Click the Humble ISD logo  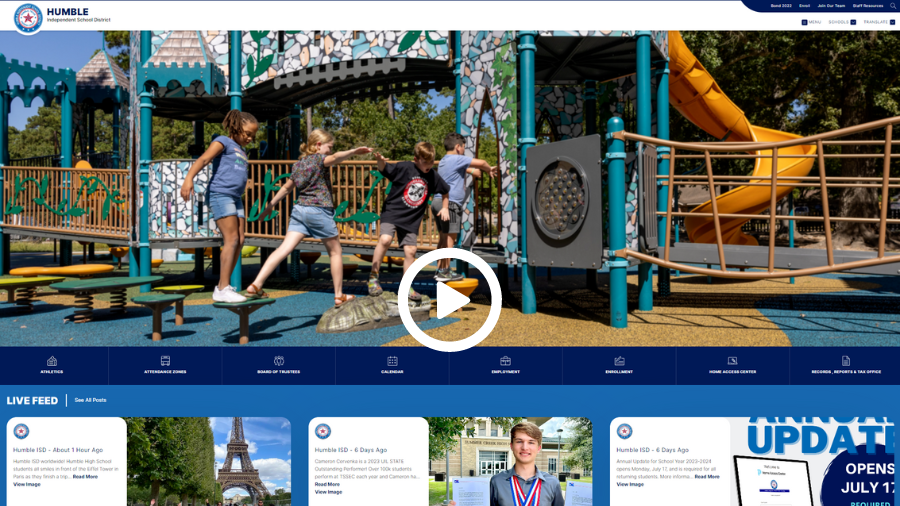(28, 17)
